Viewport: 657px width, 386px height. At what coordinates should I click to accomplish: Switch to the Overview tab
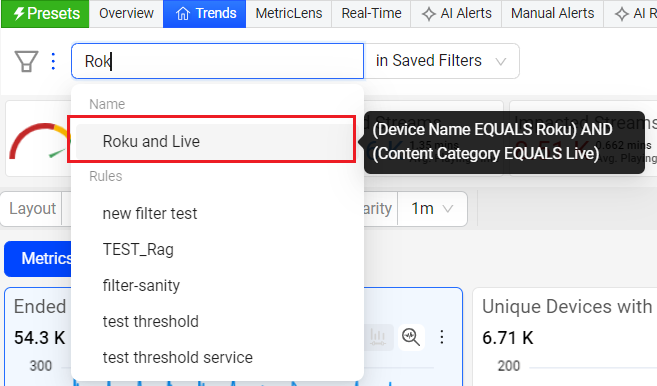coord(126,13)
